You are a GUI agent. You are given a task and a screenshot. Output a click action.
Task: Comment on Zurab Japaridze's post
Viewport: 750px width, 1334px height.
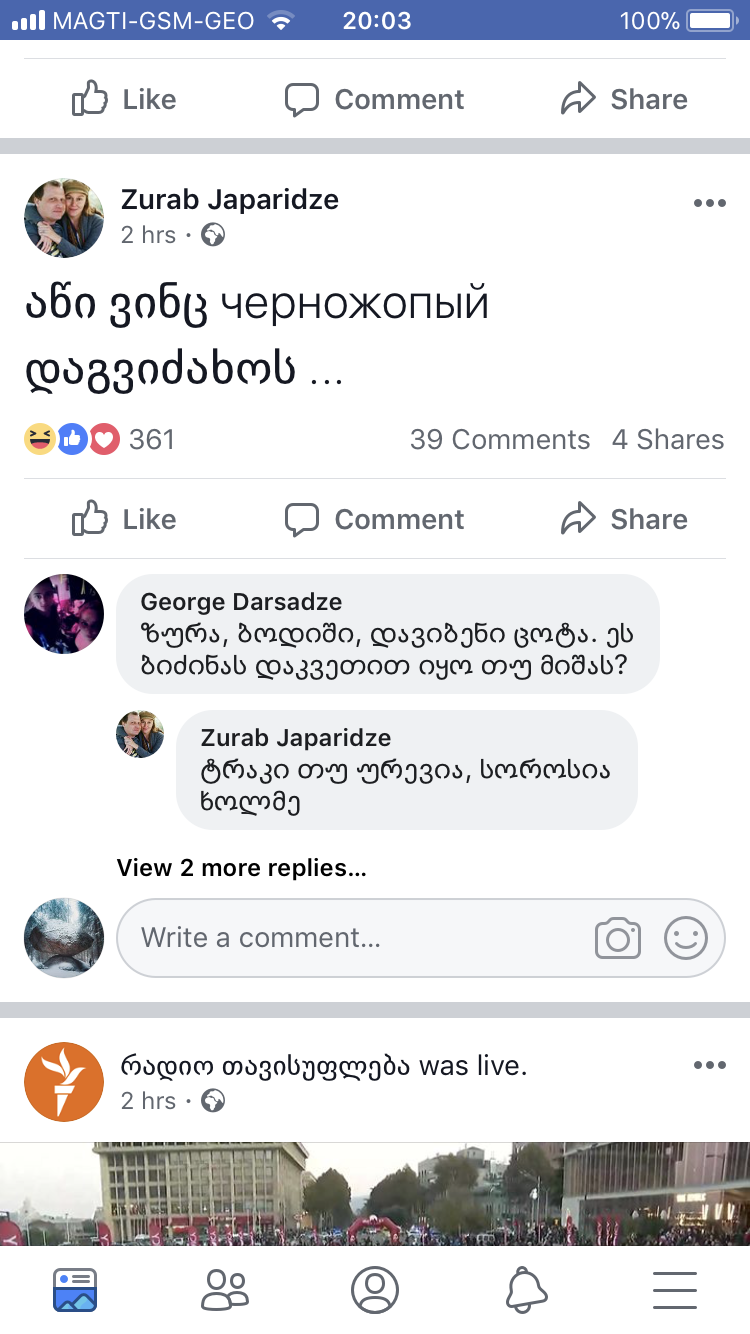click(374, 519)
